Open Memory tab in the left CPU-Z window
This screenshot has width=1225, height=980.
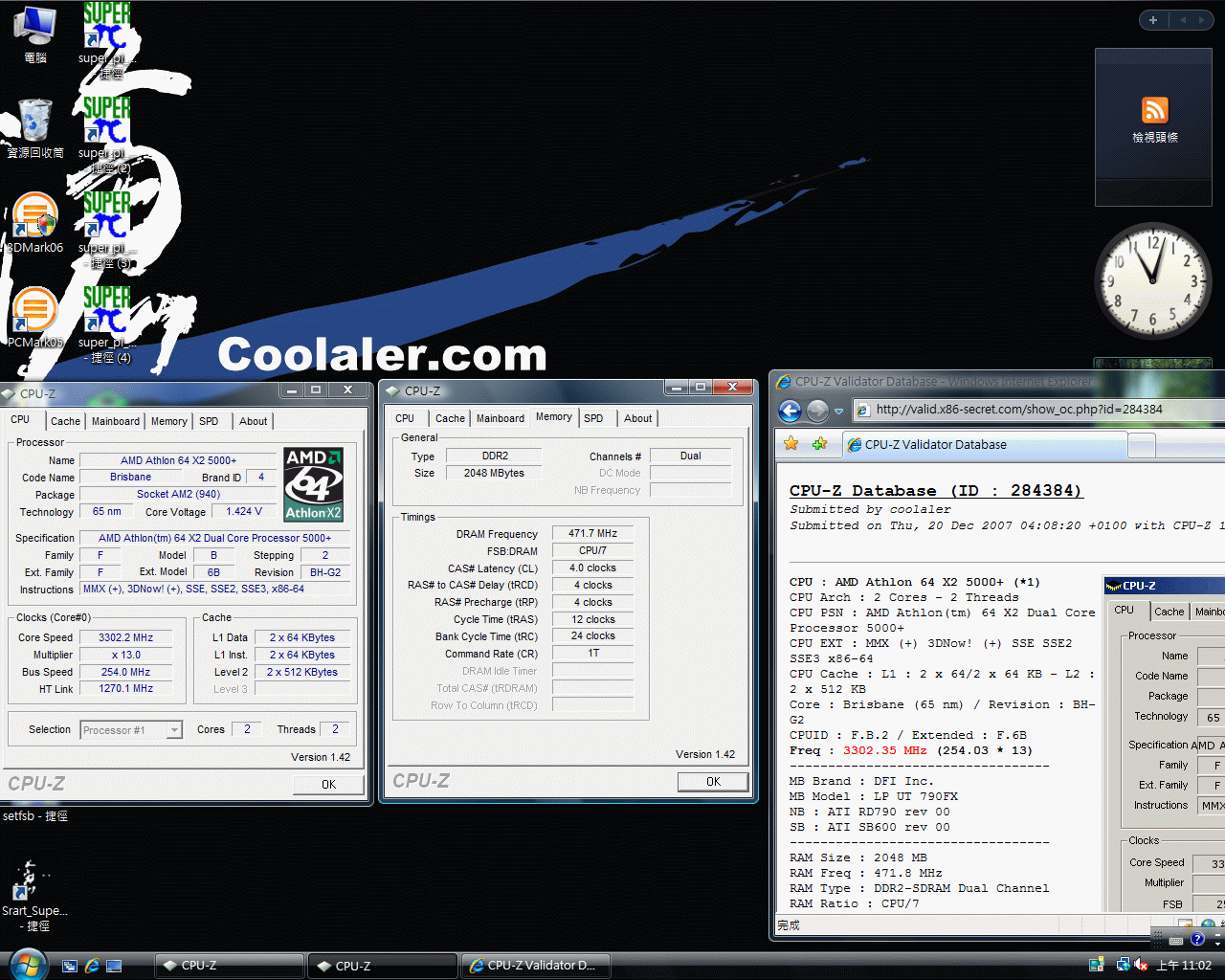(x=169, y=421)
